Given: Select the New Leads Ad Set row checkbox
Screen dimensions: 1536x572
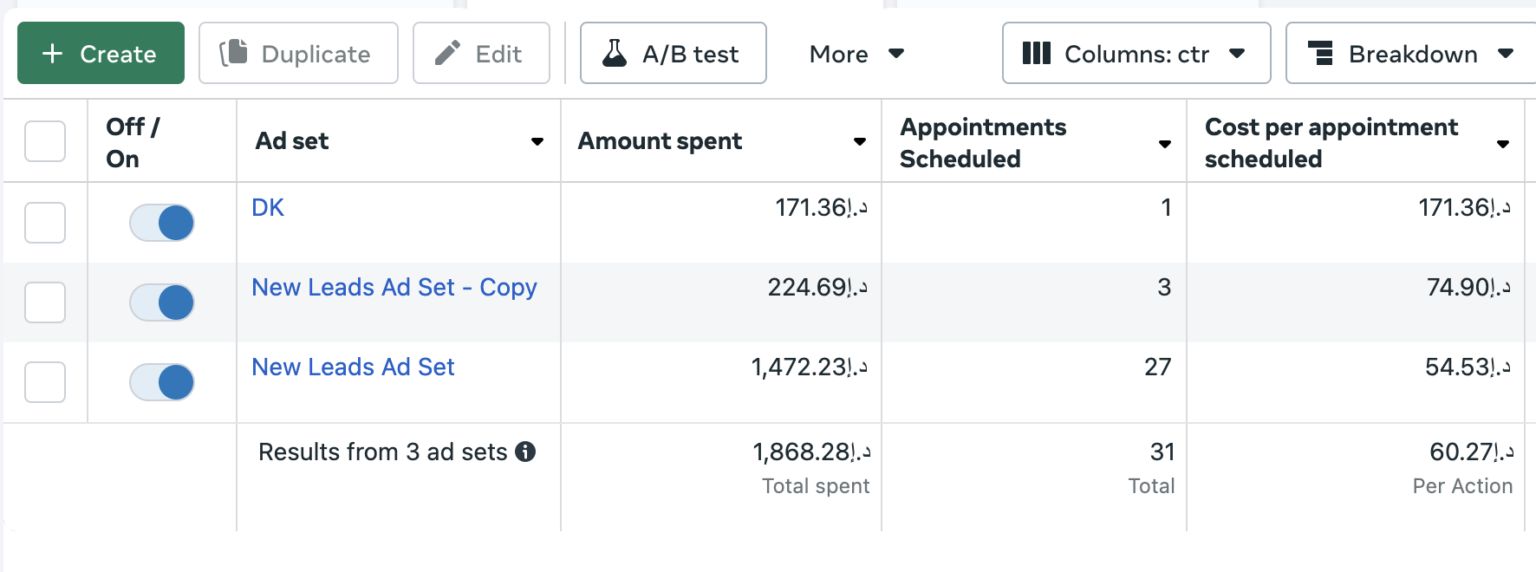Looking at the screenshot, I should [x=45, y=382].
